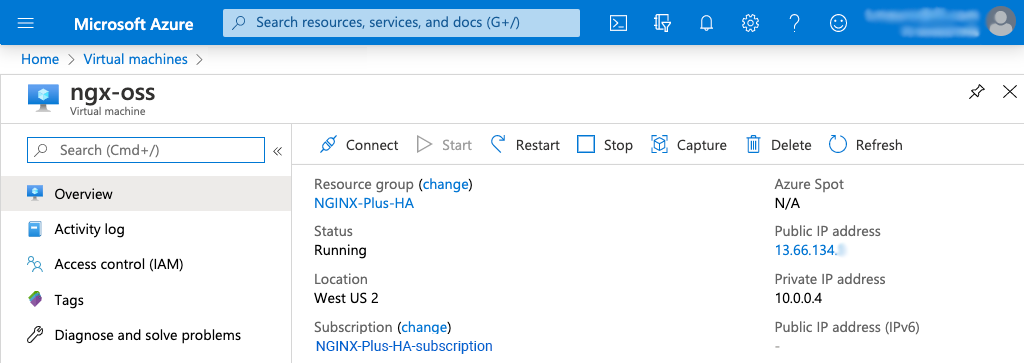Image resolution: width=1024 pixels, height=363 pixels.
Task: Click the Activity log book icon
Action: 35,229
